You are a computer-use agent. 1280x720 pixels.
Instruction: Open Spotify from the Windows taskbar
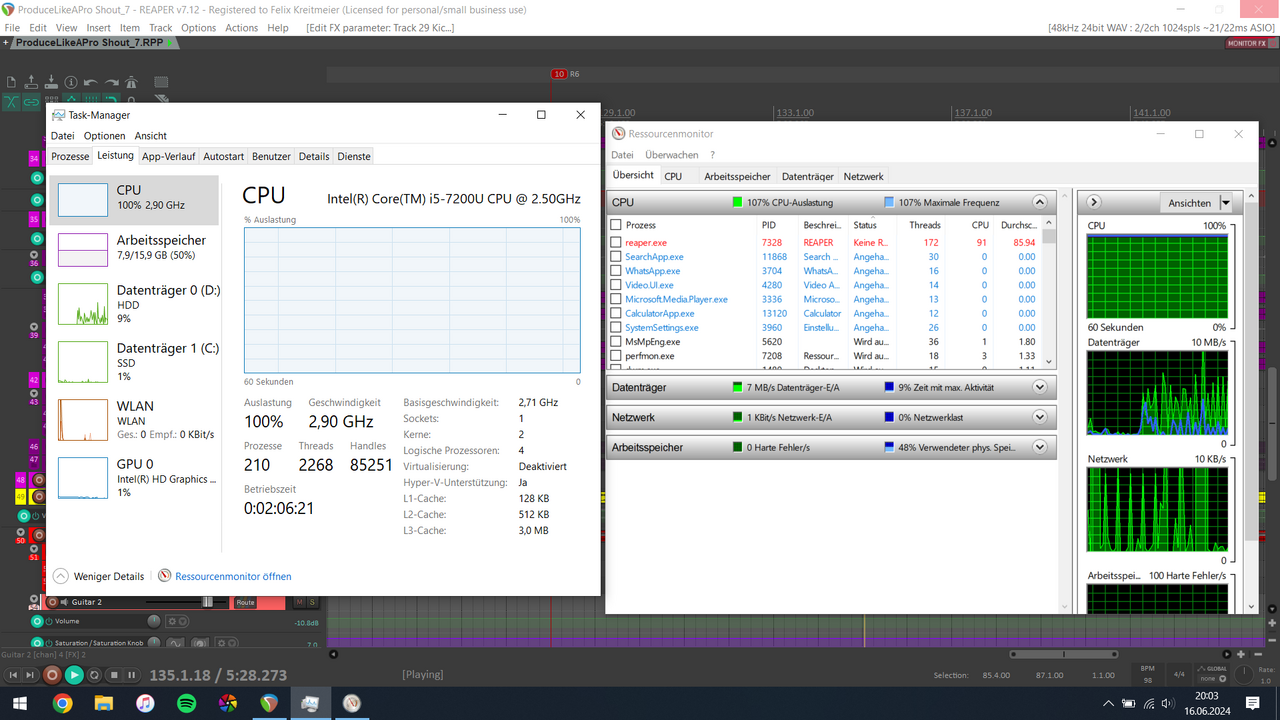186,704
